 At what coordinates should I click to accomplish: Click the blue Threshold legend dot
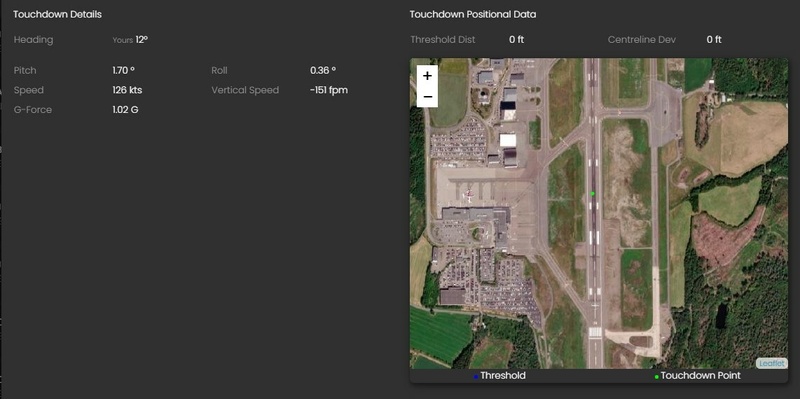click(476, 377)
